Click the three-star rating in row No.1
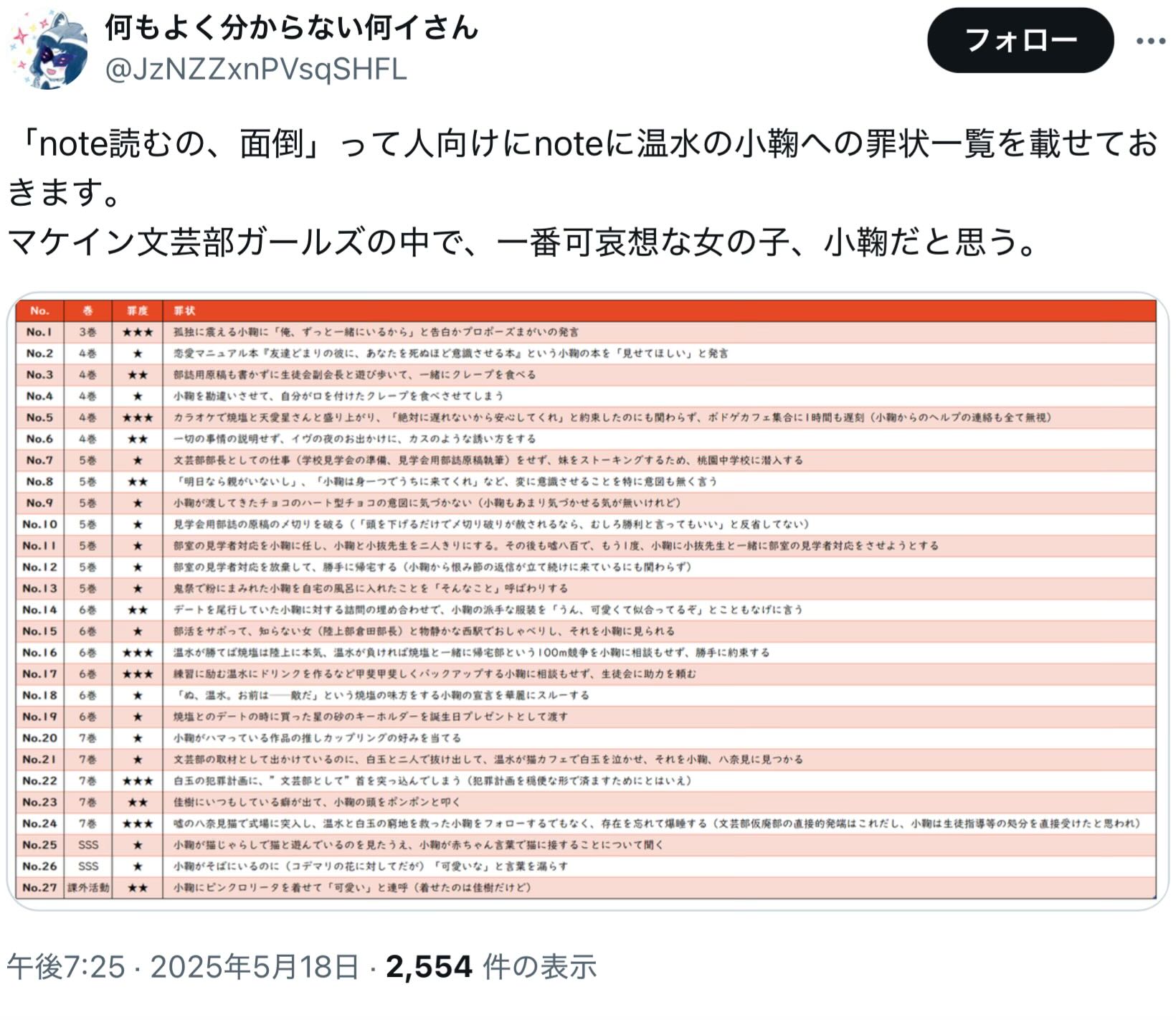Image resolution: width=1176 pixels, height=1020 pixels. (137, 332)
